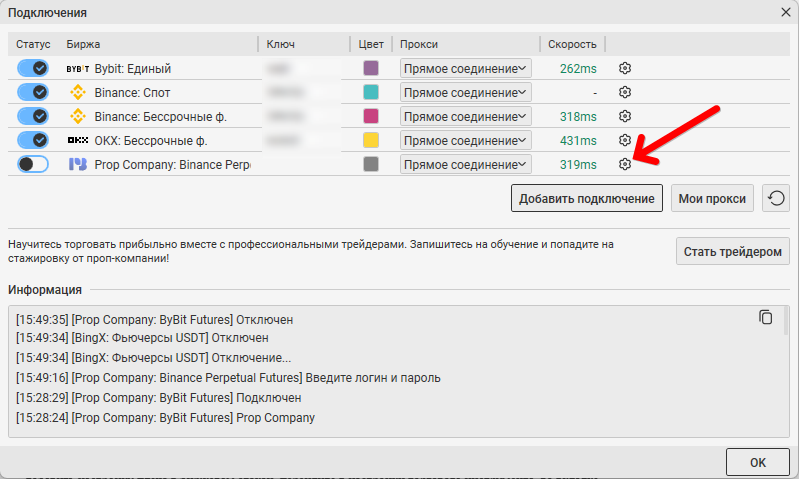This screenshot has width=799, height=479.
Task: Close the Подключения dialog
Action: (x=786, y=12)
